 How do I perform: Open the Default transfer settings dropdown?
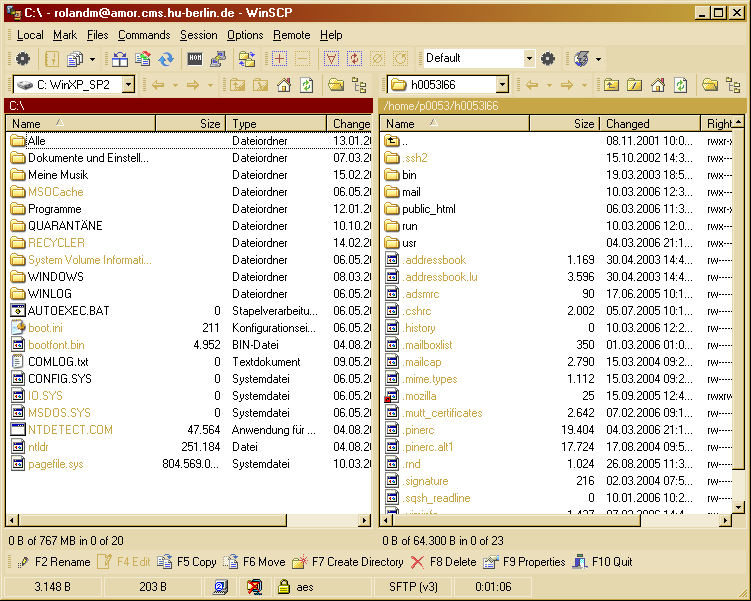pos(529,59)
